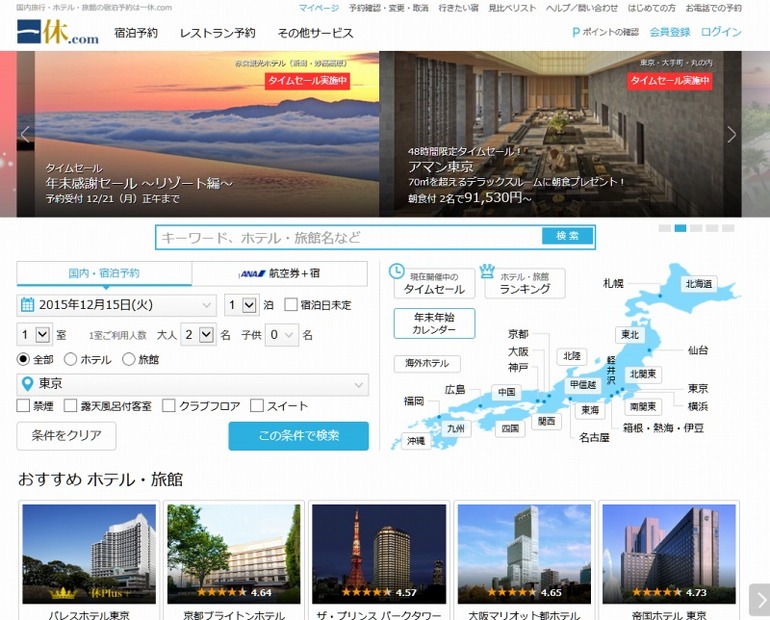Click the ログイン link
Image resolution: width=770 pixels, height=620 pixels.
tap(721, 32)
